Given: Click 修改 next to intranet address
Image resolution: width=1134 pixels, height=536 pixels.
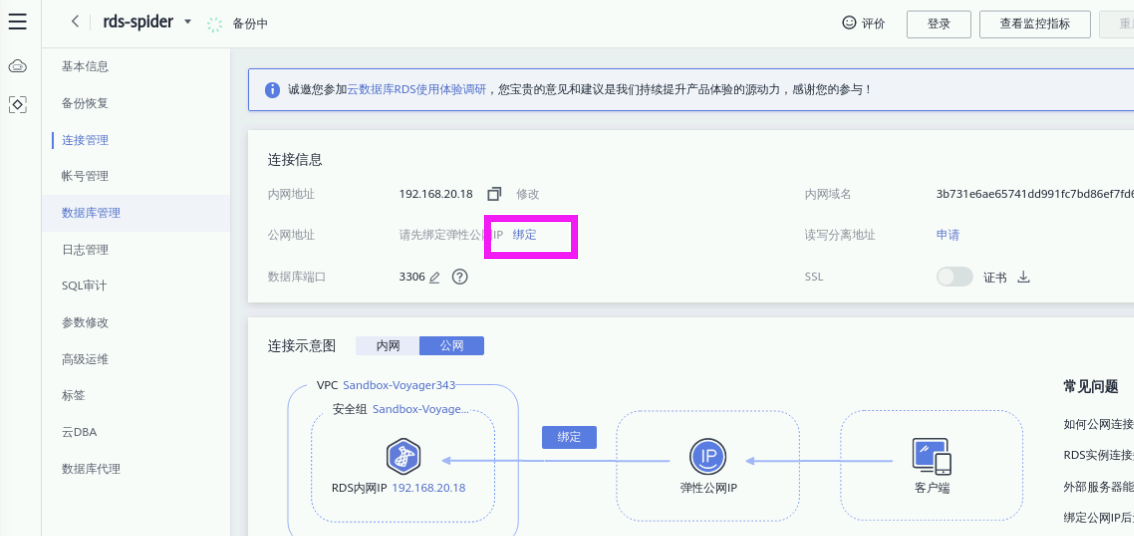Looking at the screenshot, I should [x=527, y=195].
